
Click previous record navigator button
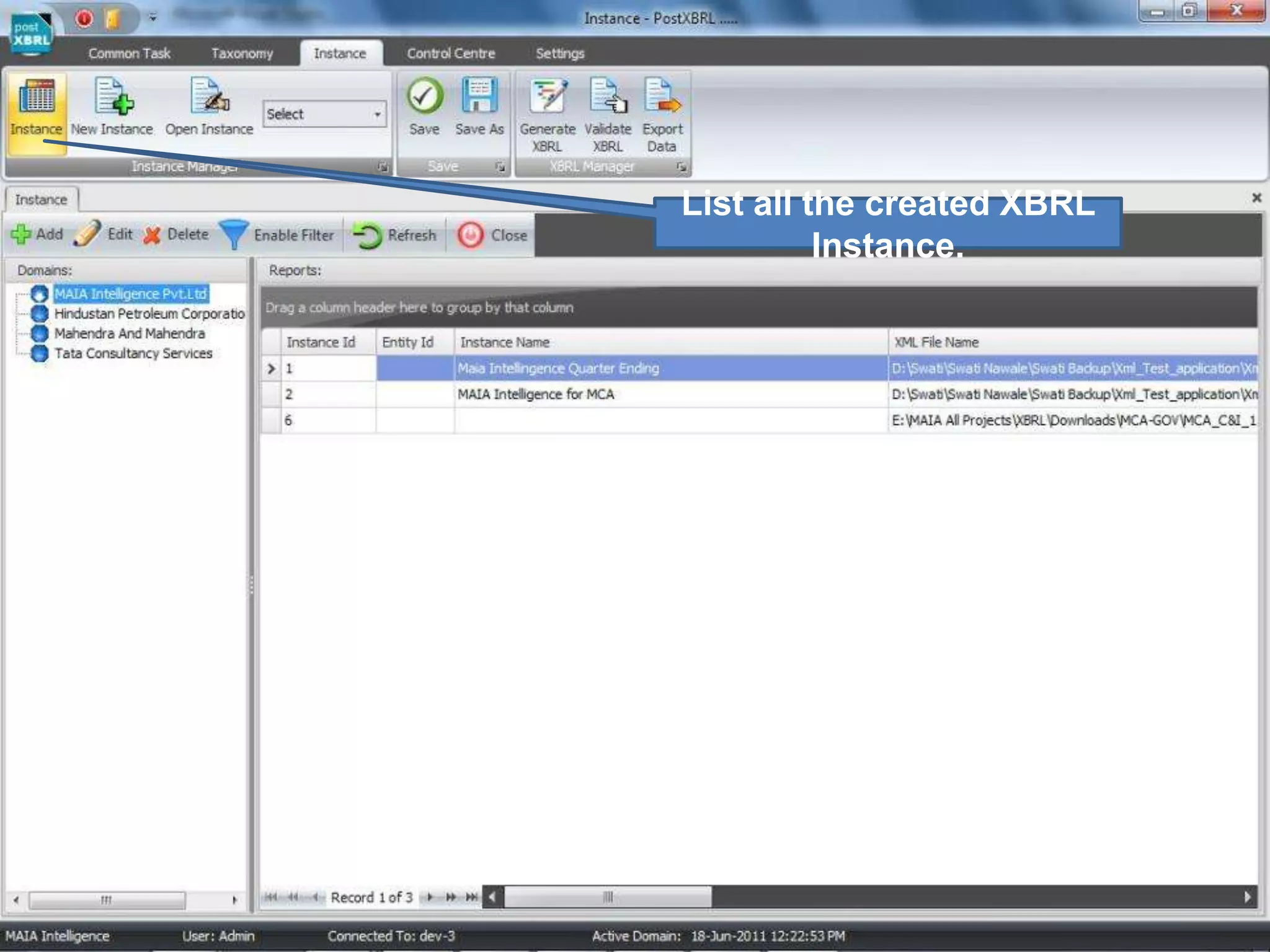(315, 897)
